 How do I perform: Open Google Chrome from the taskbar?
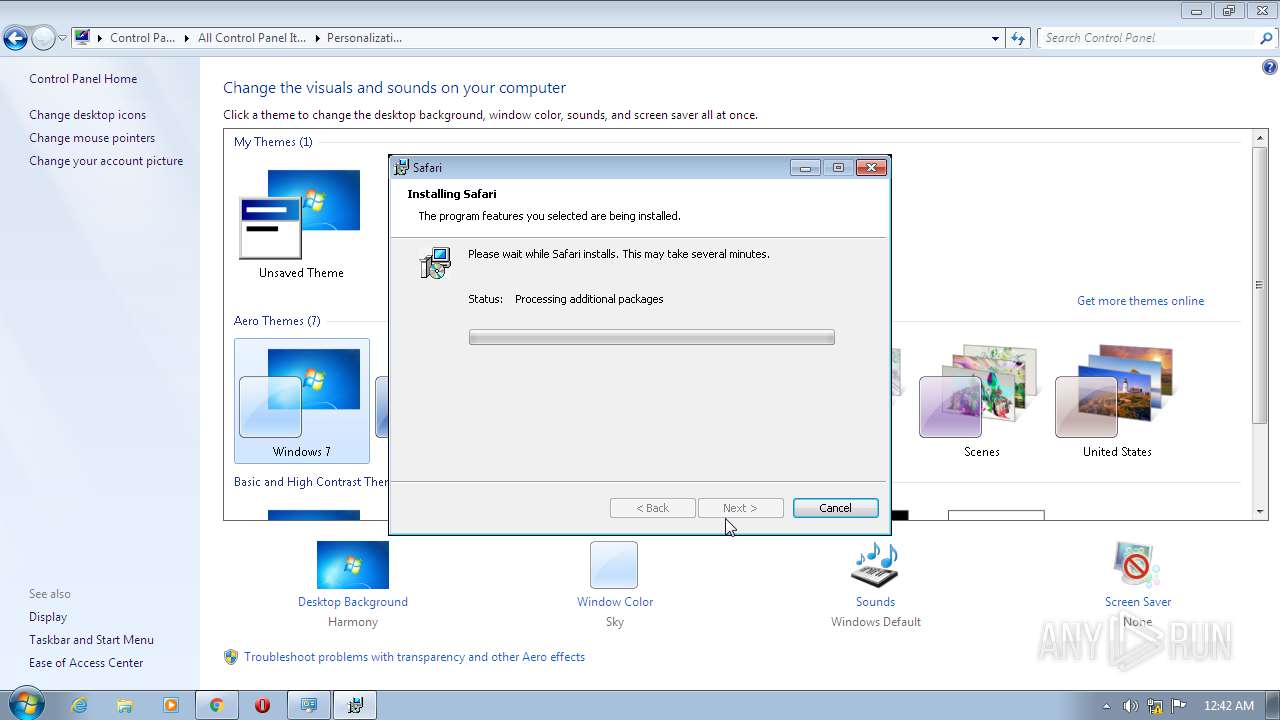(216, 705)
